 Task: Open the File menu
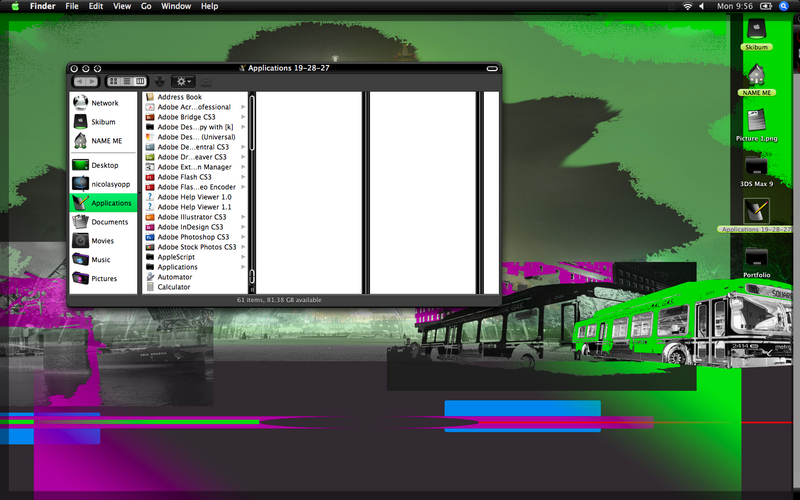[x=72, y=6]
